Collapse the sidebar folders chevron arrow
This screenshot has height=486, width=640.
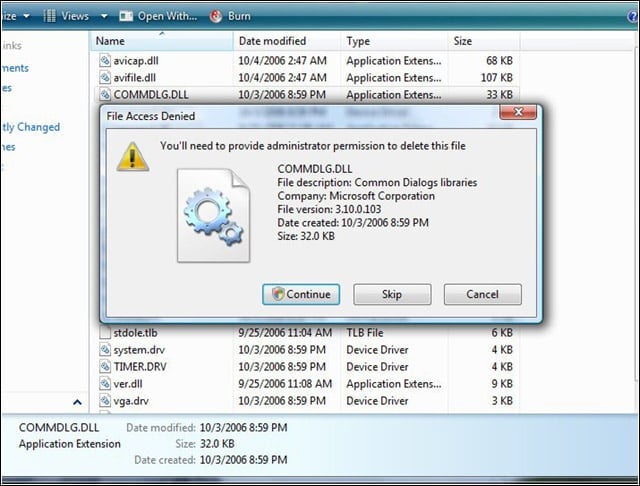point(77,402)
